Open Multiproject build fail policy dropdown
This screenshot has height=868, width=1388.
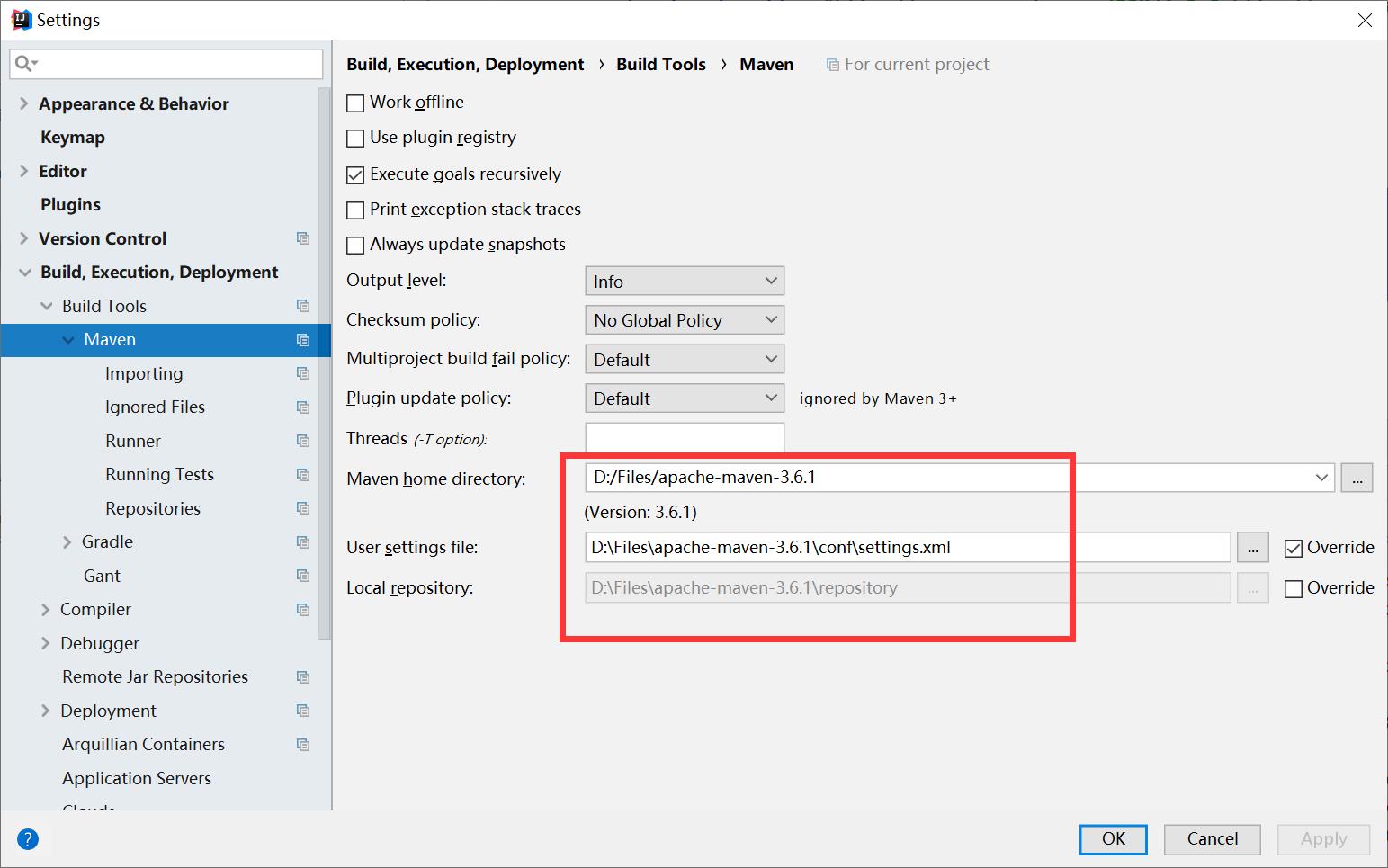click(x=685, y=359)
